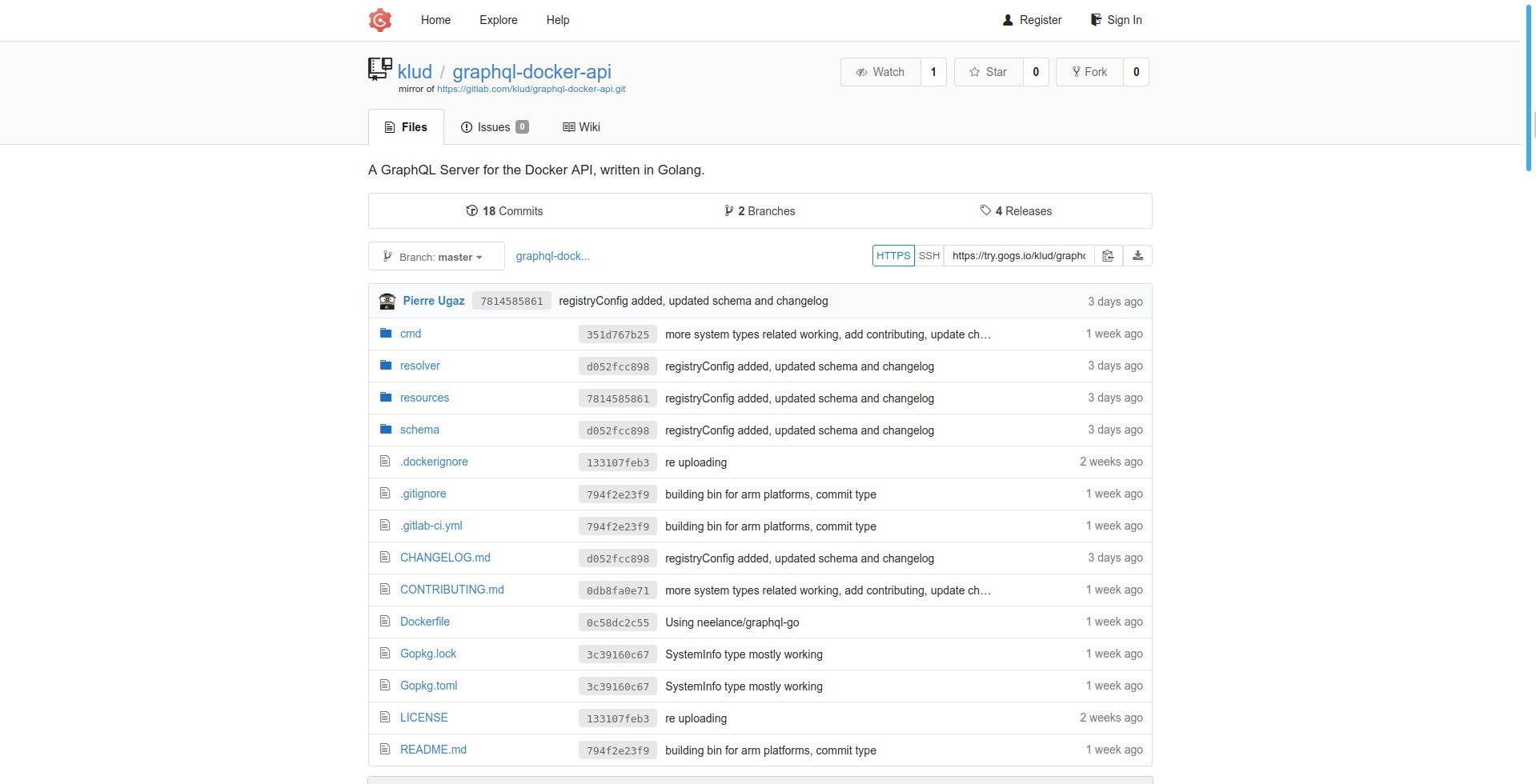
Task: Switch clone URL to SSH
Action: (x=928, y=256)
